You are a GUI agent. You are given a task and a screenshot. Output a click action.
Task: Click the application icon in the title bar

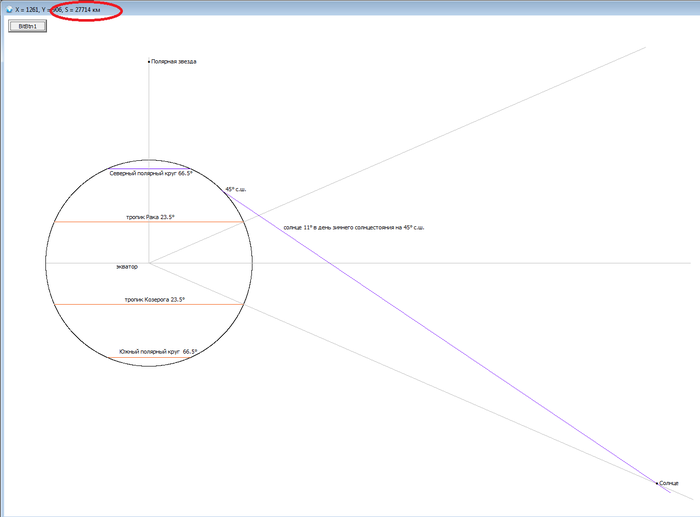tap(8, 8)
